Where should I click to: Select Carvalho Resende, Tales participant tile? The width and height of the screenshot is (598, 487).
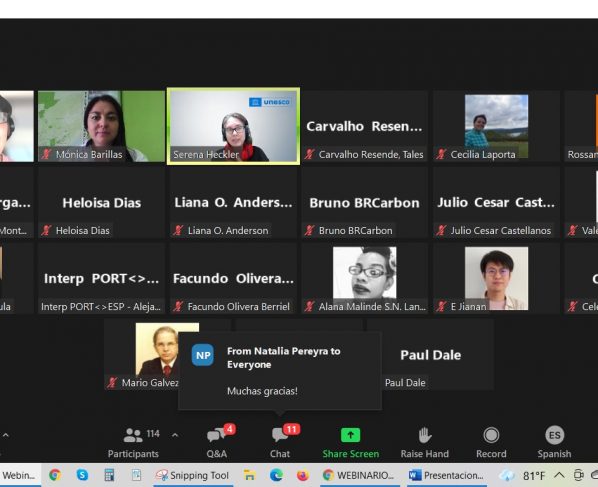click(x=365, y=126)
